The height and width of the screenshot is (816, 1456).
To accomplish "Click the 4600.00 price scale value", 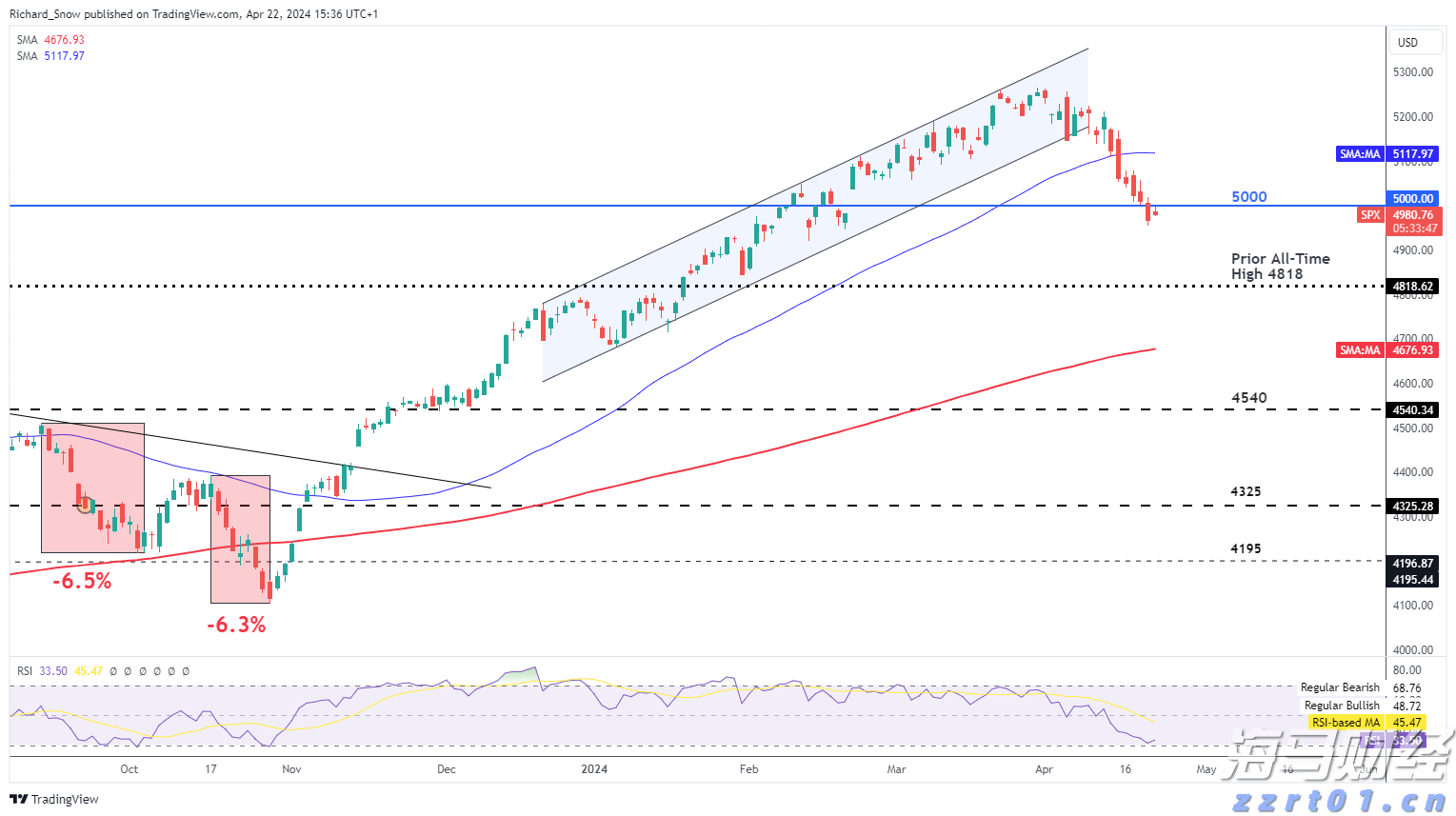I will pyautogui.click(x=1412, y=384).
